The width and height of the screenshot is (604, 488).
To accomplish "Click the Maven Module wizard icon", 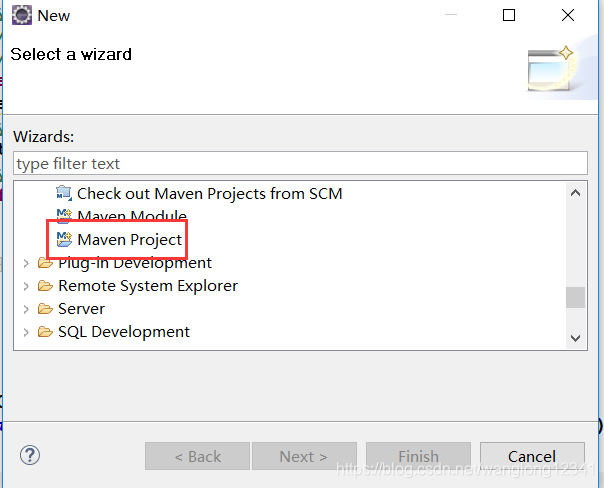I will pyautogui.click(x=64, y=216).
